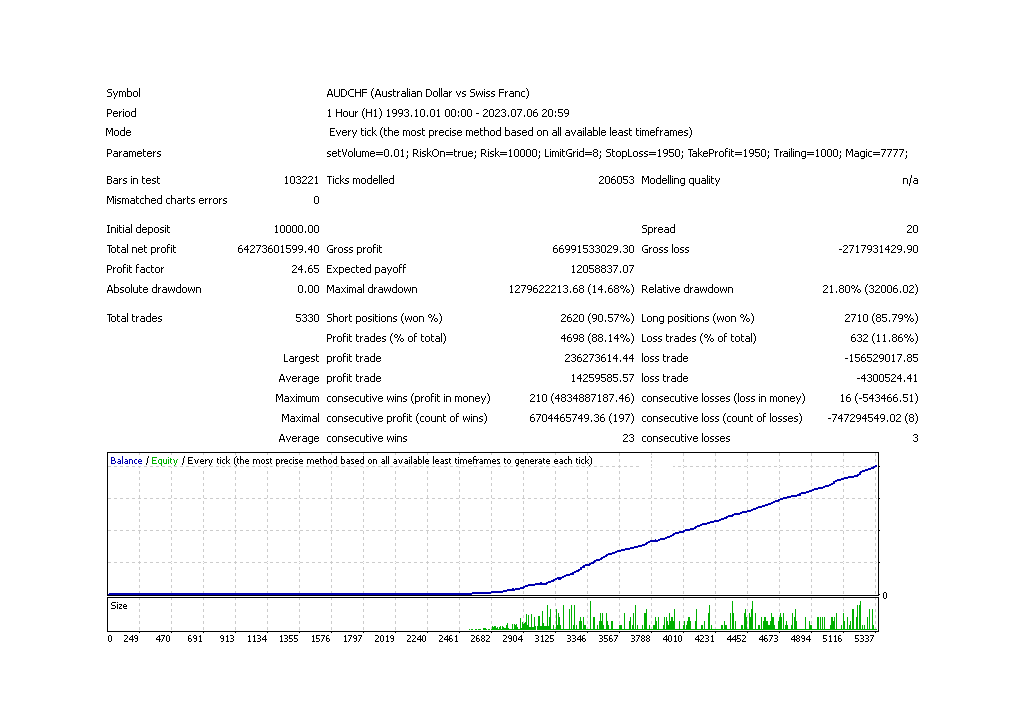Click Gross profit value 66991533029.30
The height and width of the screenshot is (720, 1023).
593,249
